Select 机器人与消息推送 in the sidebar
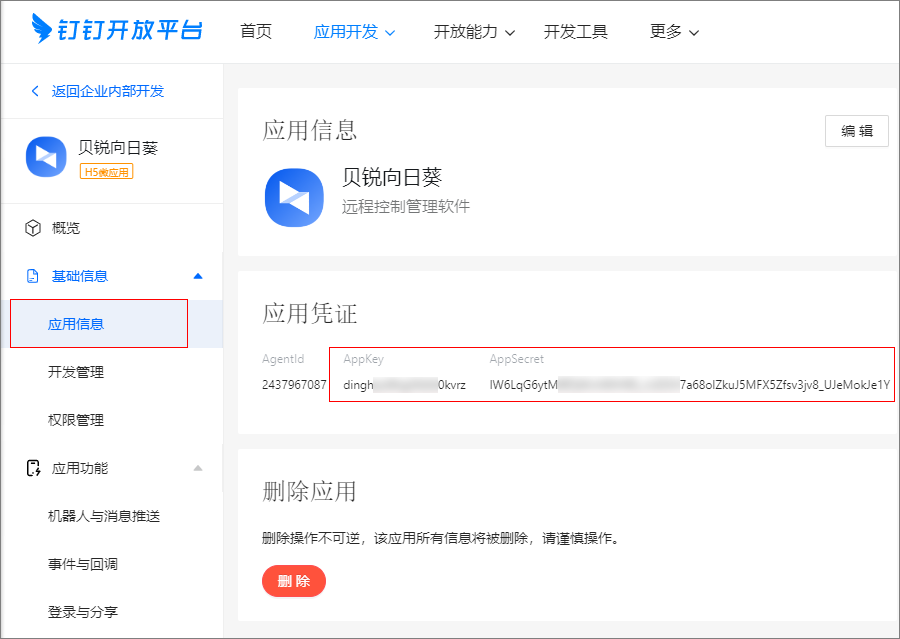Viewport: 900px width, 639px height. [104, 516]
